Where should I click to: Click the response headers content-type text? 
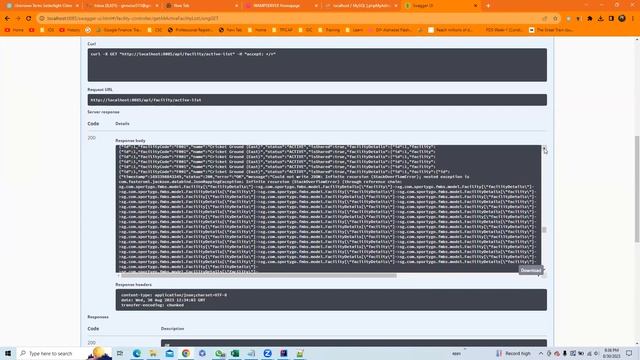click(174, 295)
